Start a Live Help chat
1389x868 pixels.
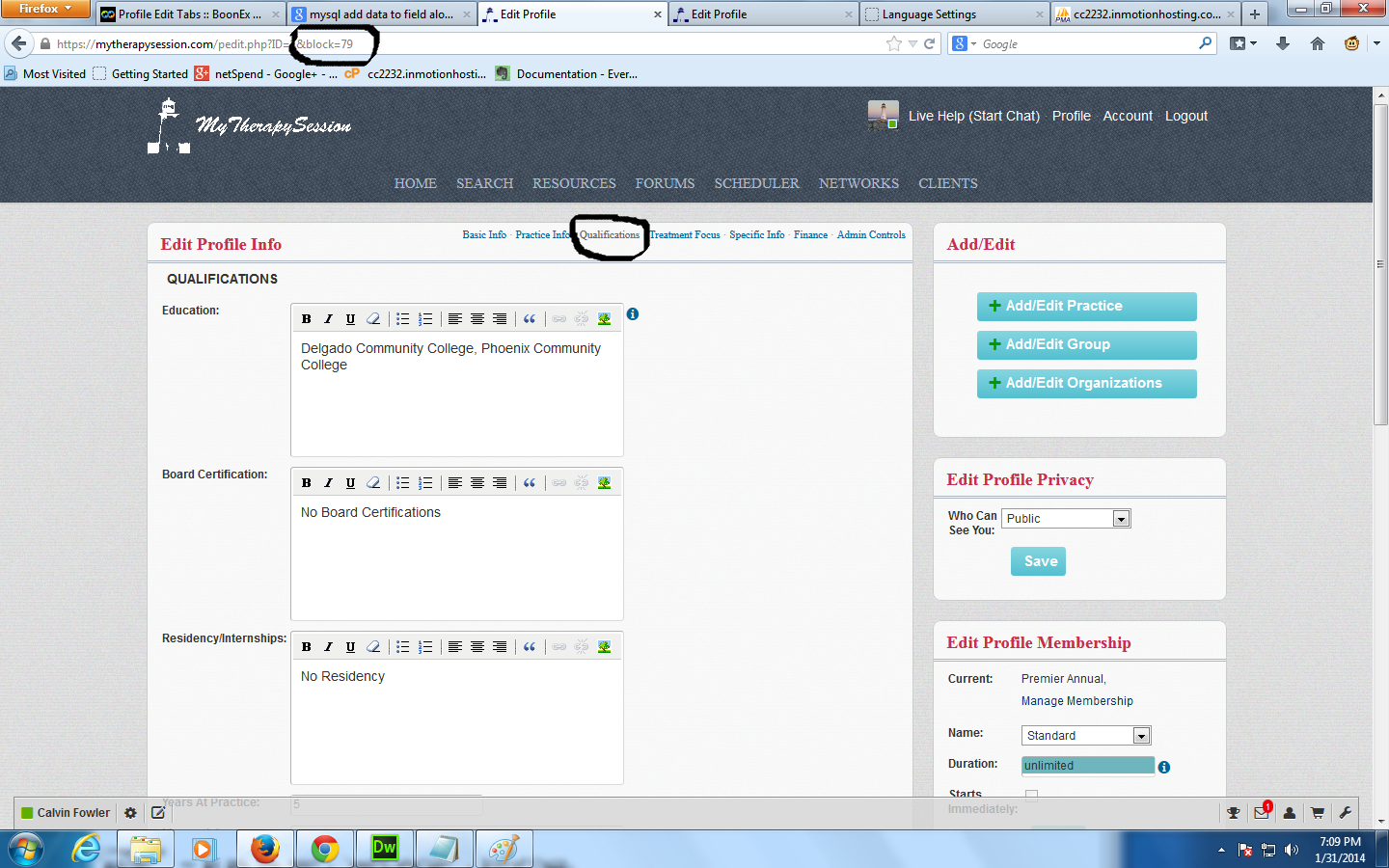tap(974, 116)
